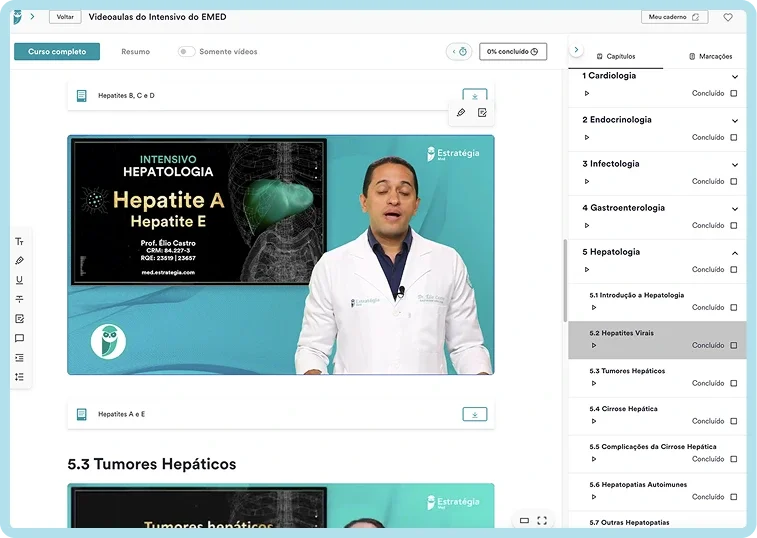Click the indent list tool in left toolbar
The width and height of the screenshot is (757, 538).
pos(19,357)
